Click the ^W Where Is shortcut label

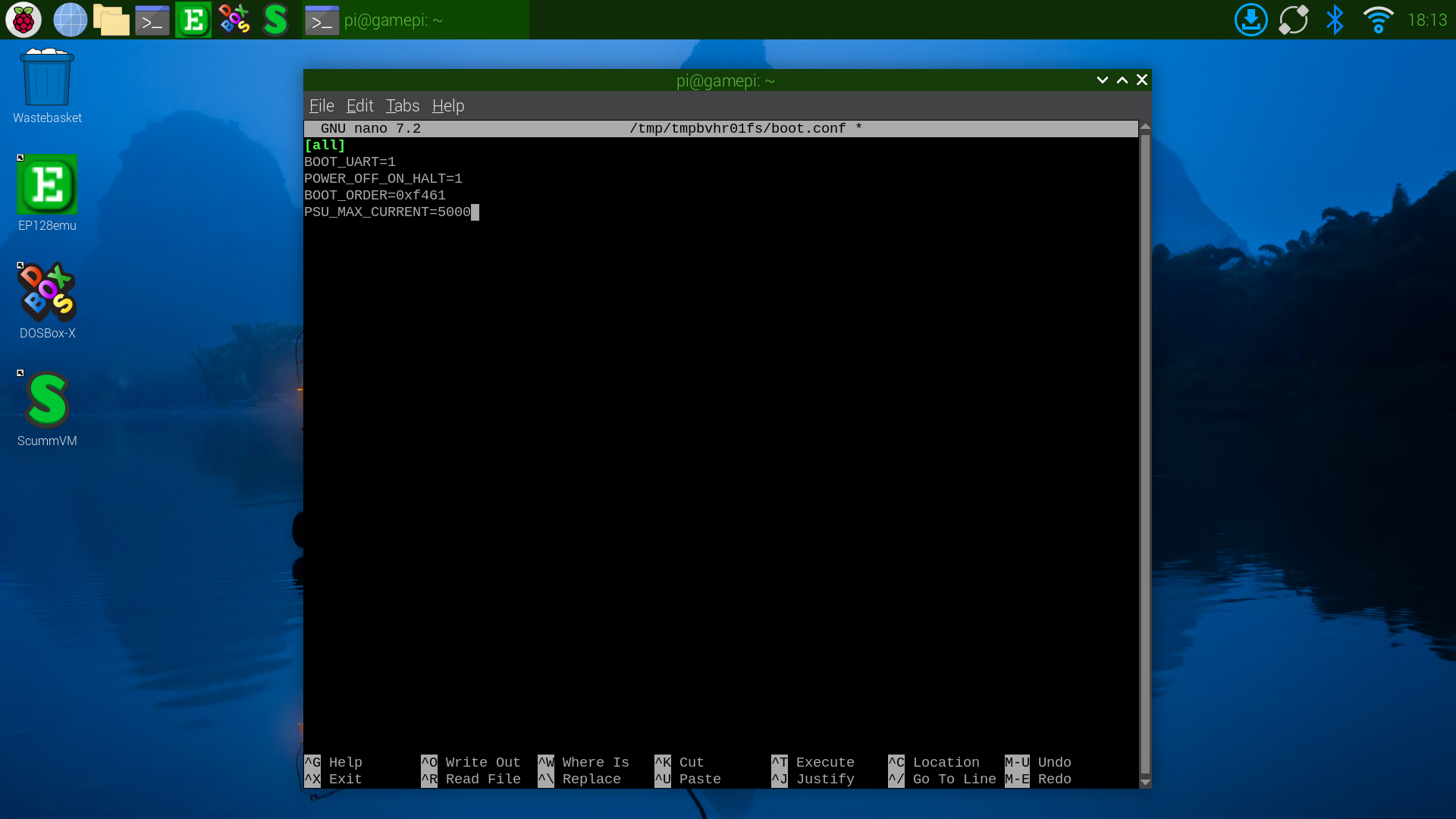[584, 762]
